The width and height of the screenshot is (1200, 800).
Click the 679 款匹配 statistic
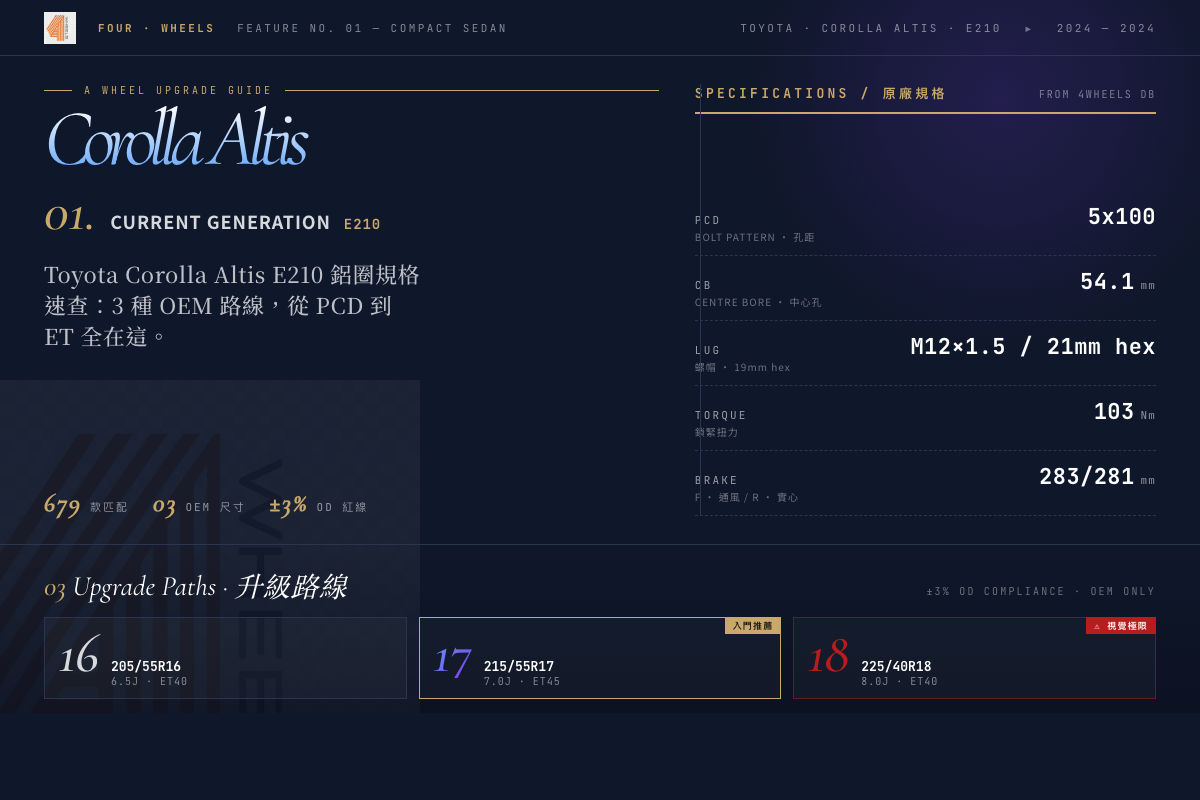click(86, 505)
